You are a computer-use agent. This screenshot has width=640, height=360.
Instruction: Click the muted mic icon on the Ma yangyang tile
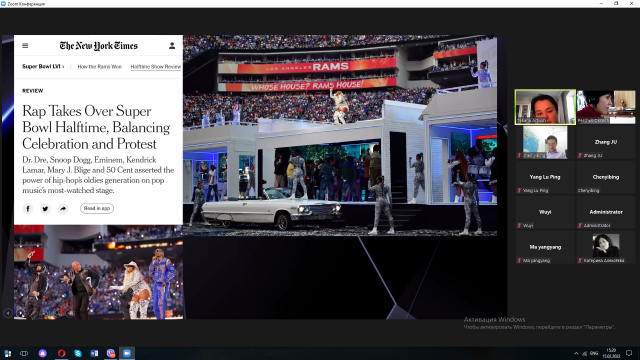519,260
